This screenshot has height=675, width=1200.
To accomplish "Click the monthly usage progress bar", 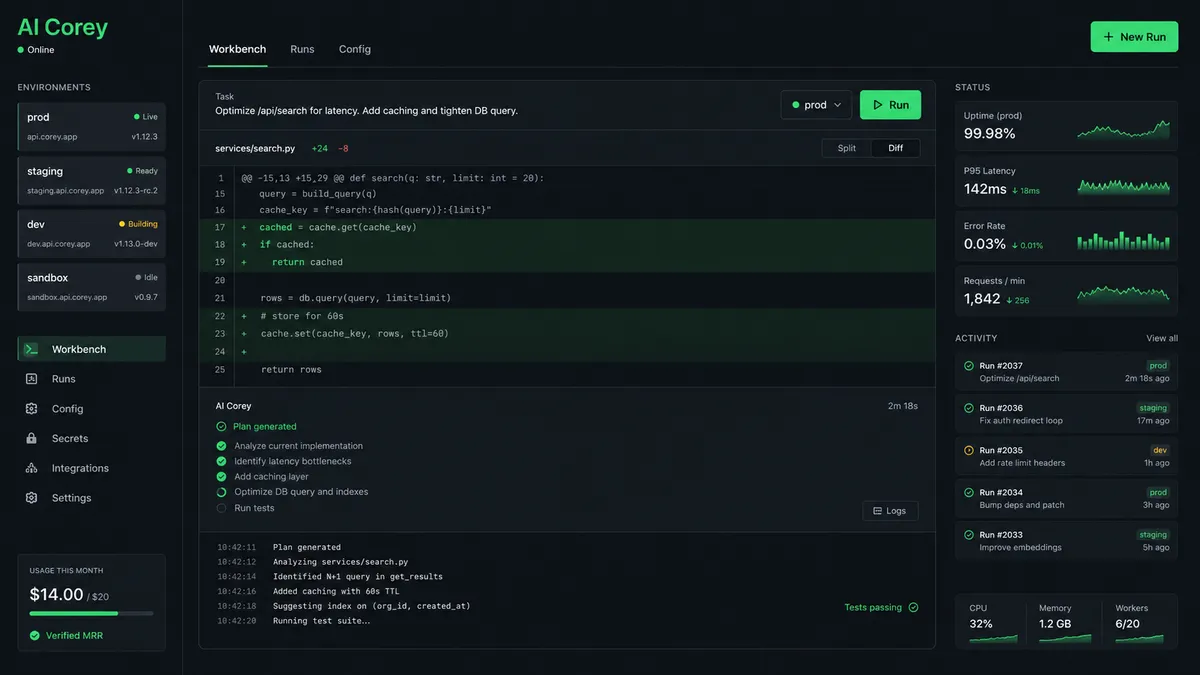I will 92,613.
